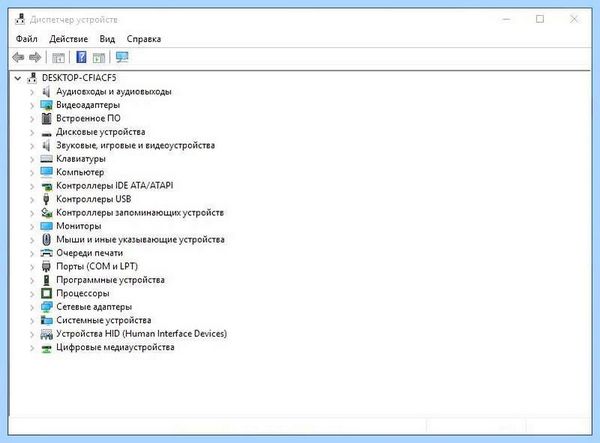The height and width of the screenshot is (443, 600).
Task: Open the Файл menu
Action: (x=26, y=39)
